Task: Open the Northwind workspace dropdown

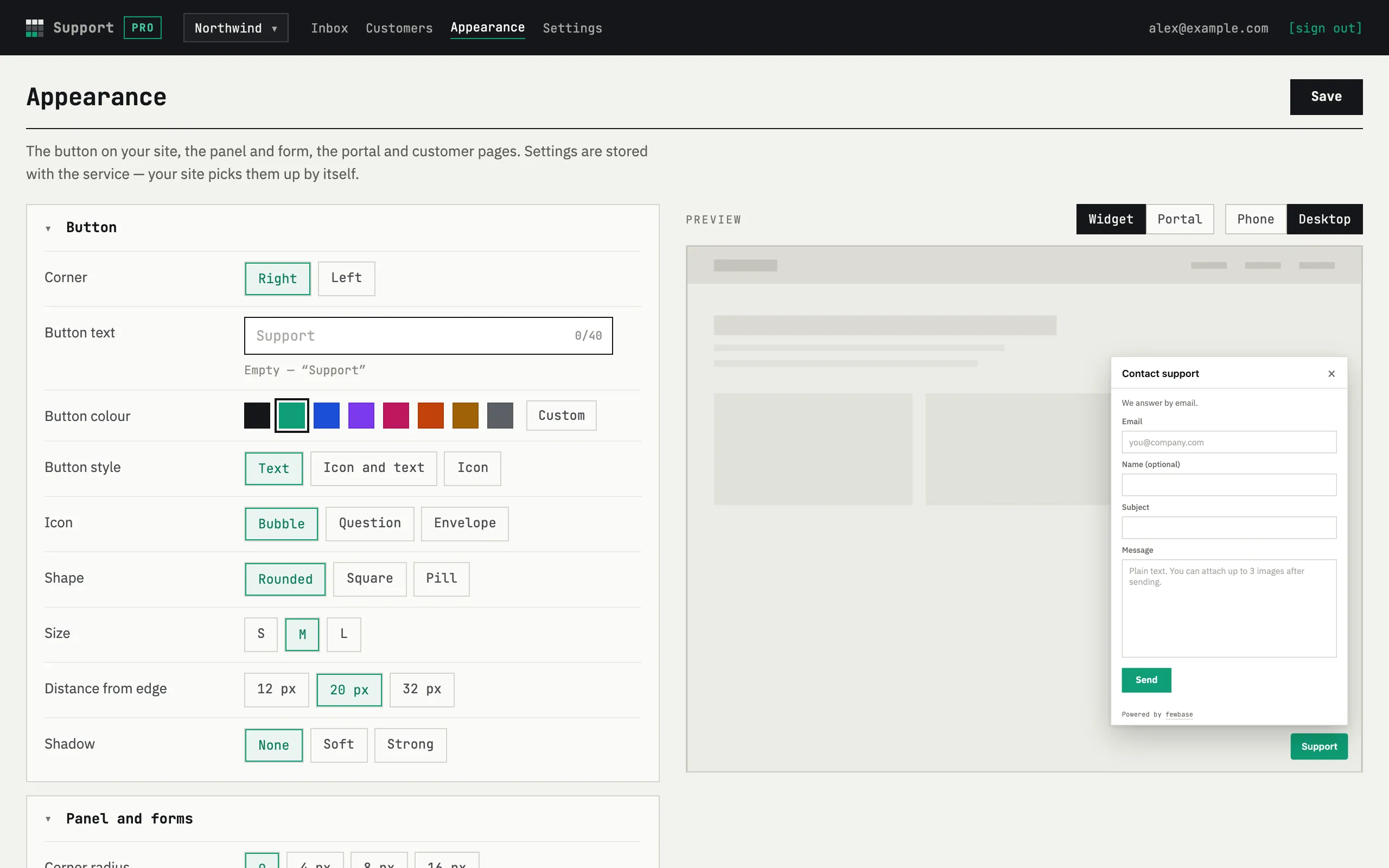Action: click(x=236, y=28)
